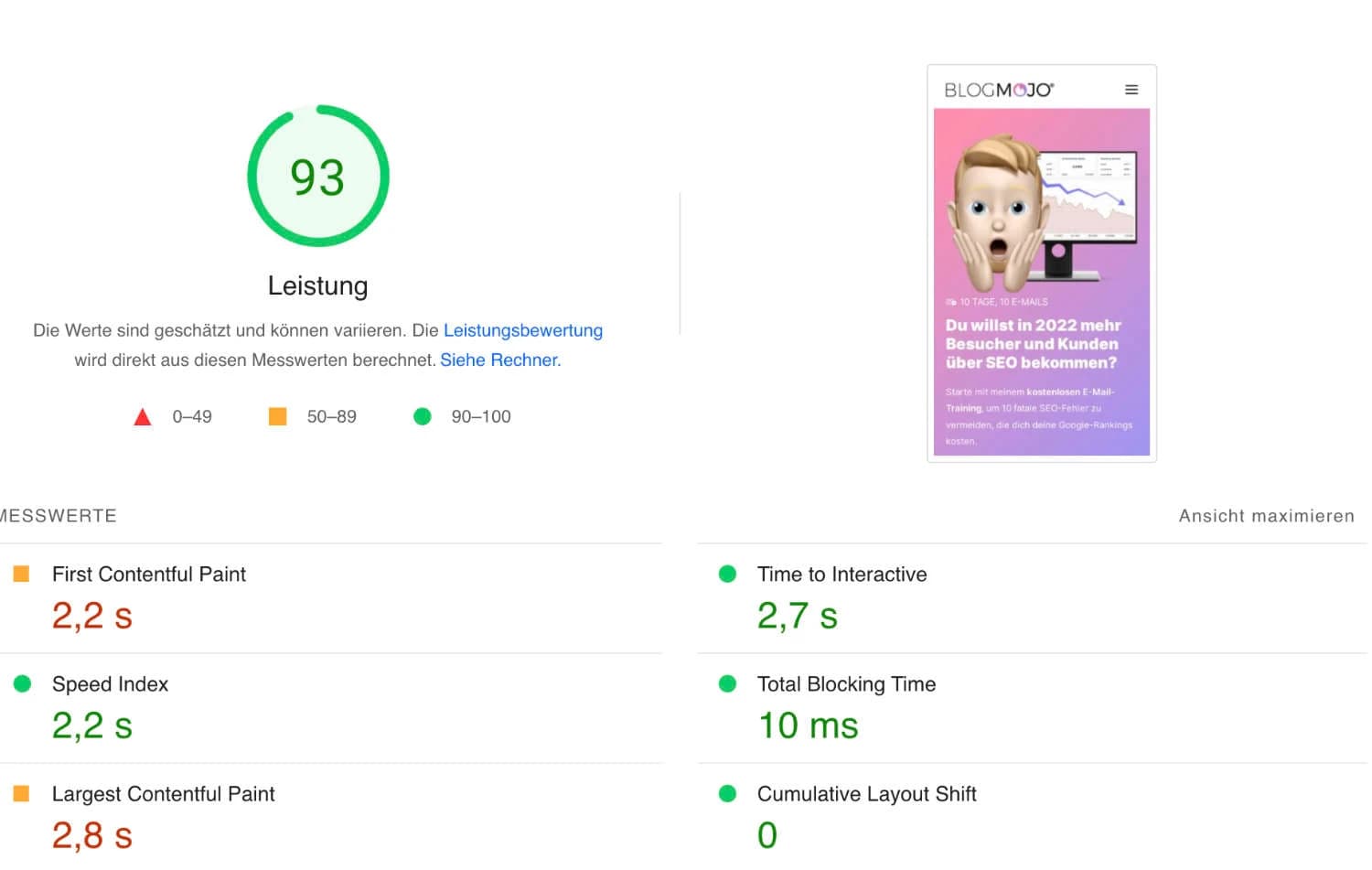The image size is (1372, 870).
Task: Open the Siehe Rechner link
Action: pos(498,360)
